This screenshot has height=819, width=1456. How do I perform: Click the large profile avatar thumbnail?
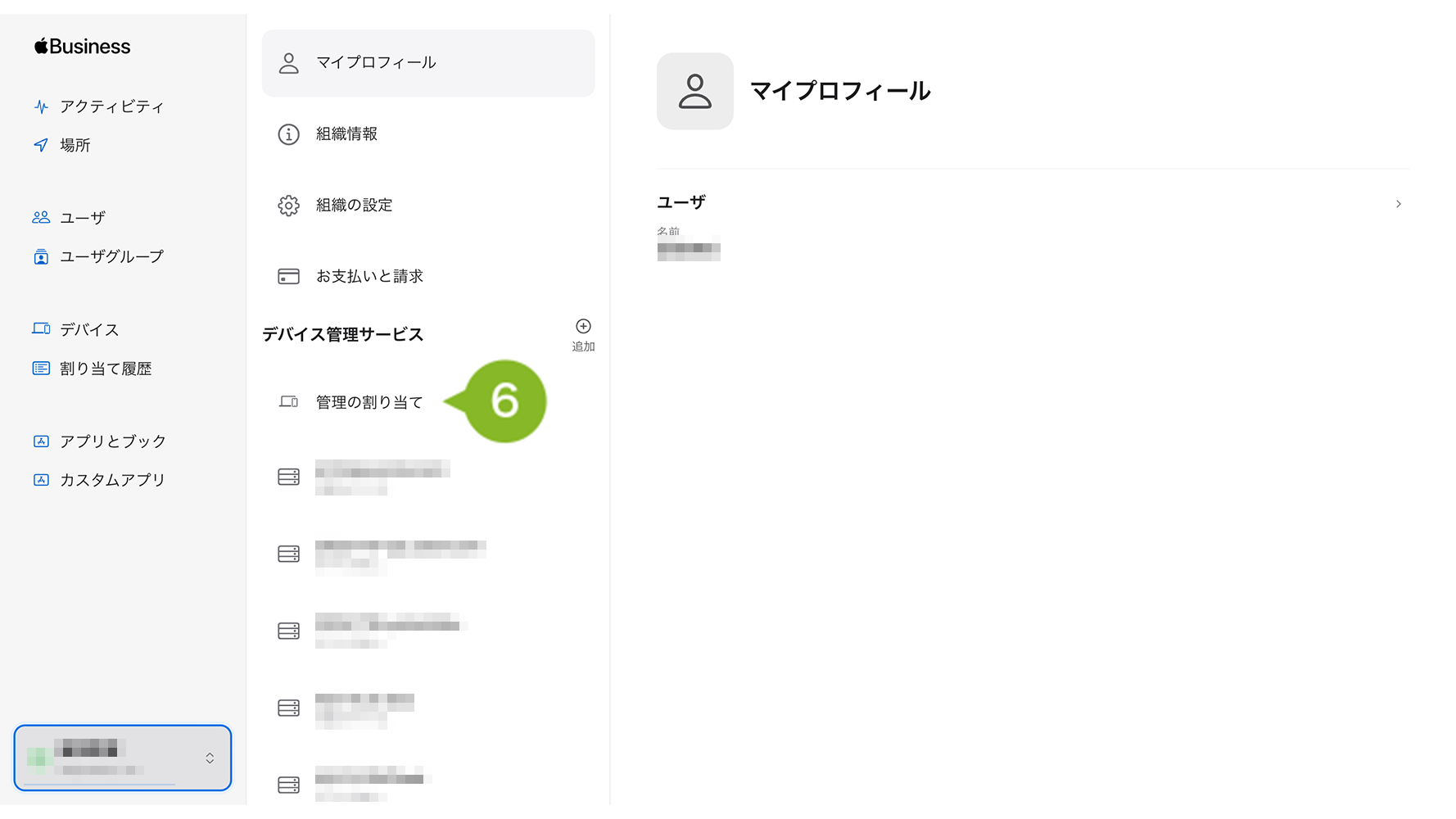pyautogui.click(x=694, y=91)
